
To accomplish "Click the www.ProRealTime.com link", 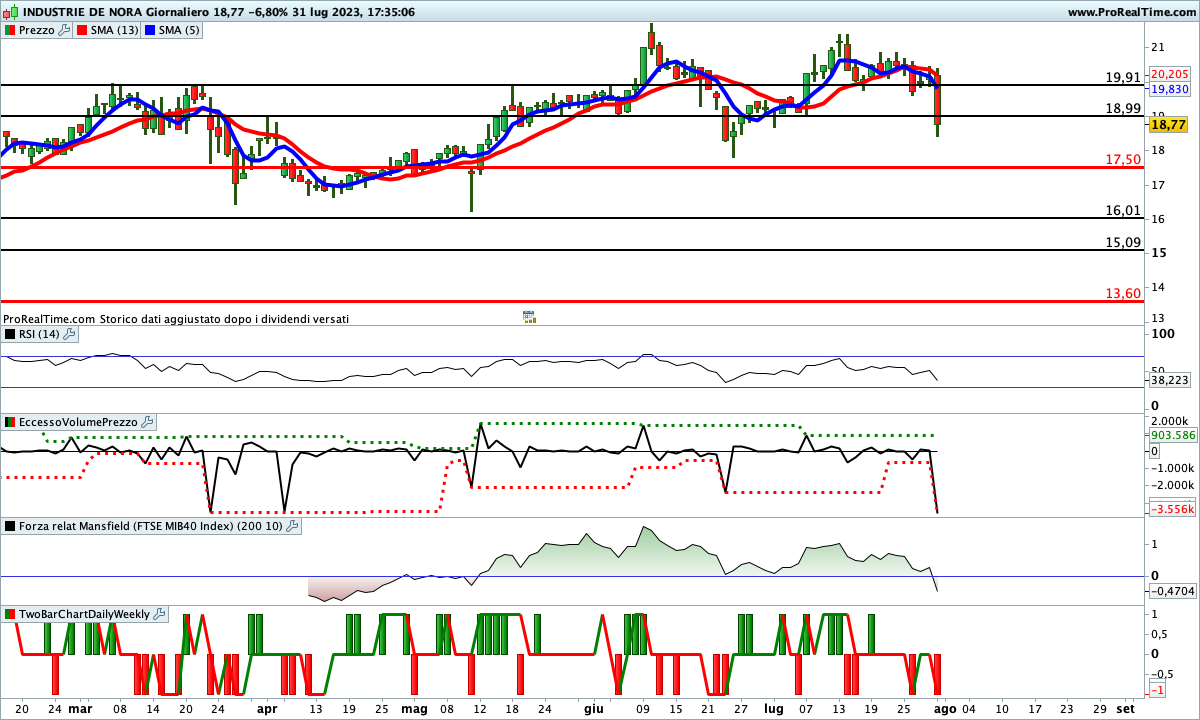I will click(1131, 12).
